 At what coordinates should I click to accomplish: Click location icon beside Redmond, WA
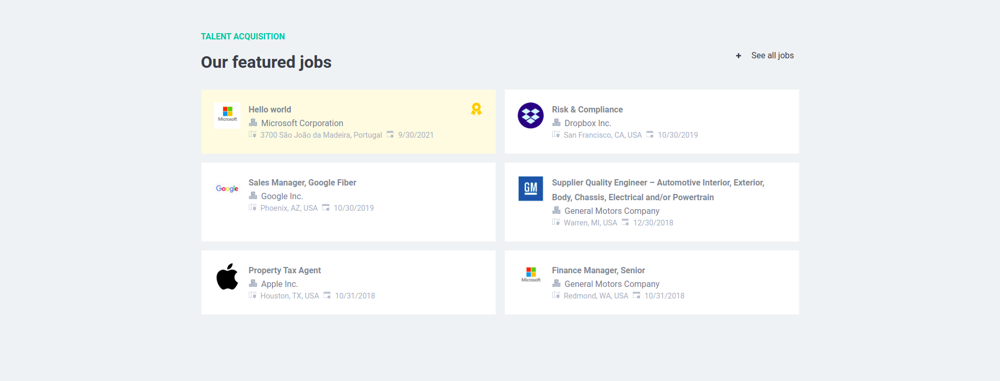pos(556,295)
